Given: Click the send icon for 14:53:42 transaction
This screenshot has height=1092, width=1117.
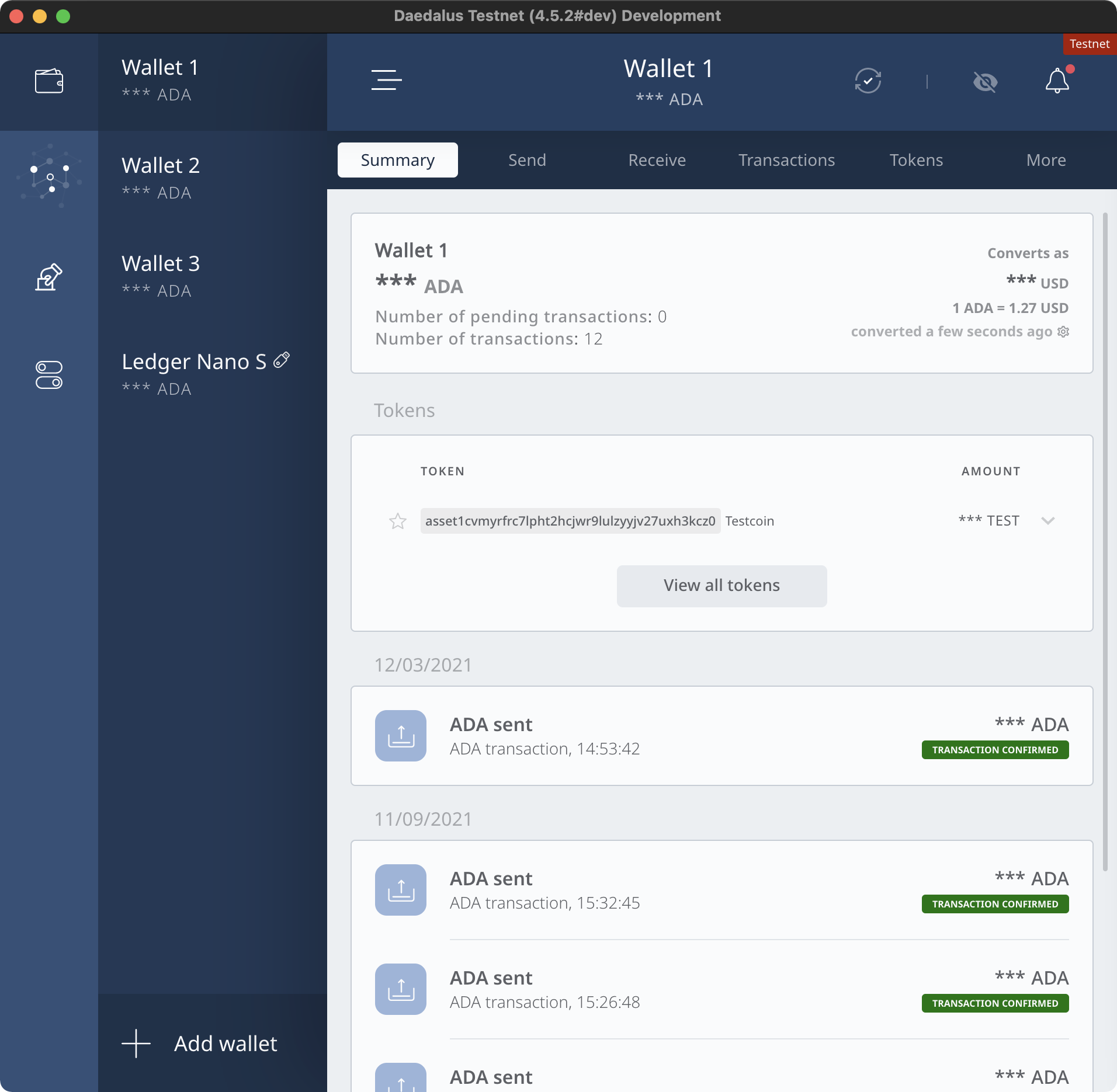Looking at the screenshot, I should click(401, 736).
